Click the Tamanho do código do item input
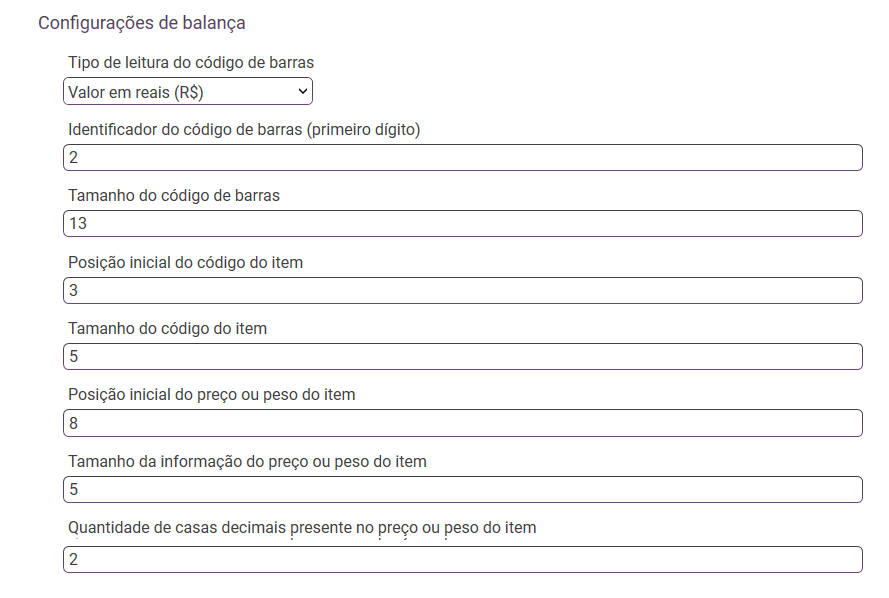This screenshot has width=889, height=598. pos(462,357)
